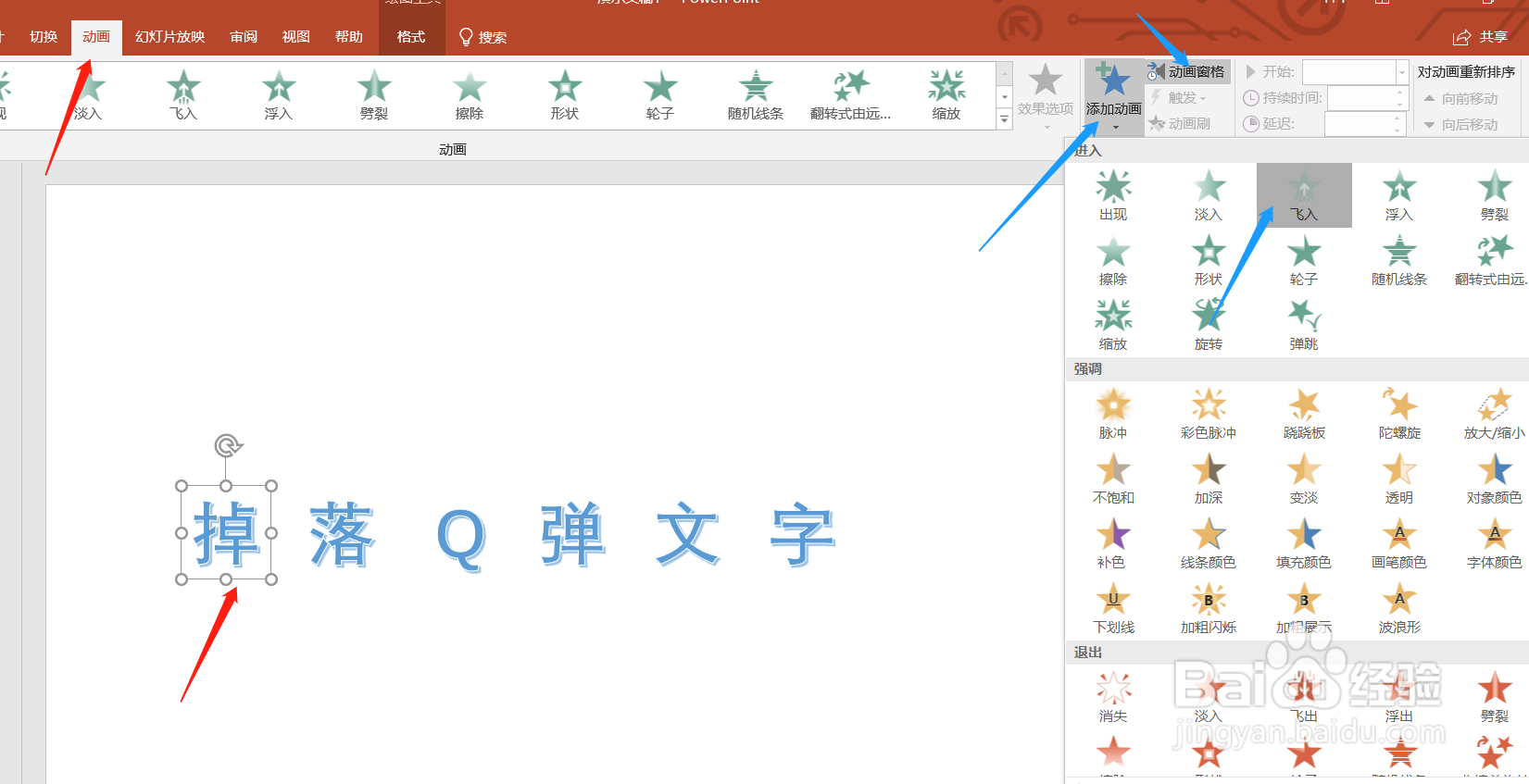Select 加深 emphasis effect

click(1209, 479)
